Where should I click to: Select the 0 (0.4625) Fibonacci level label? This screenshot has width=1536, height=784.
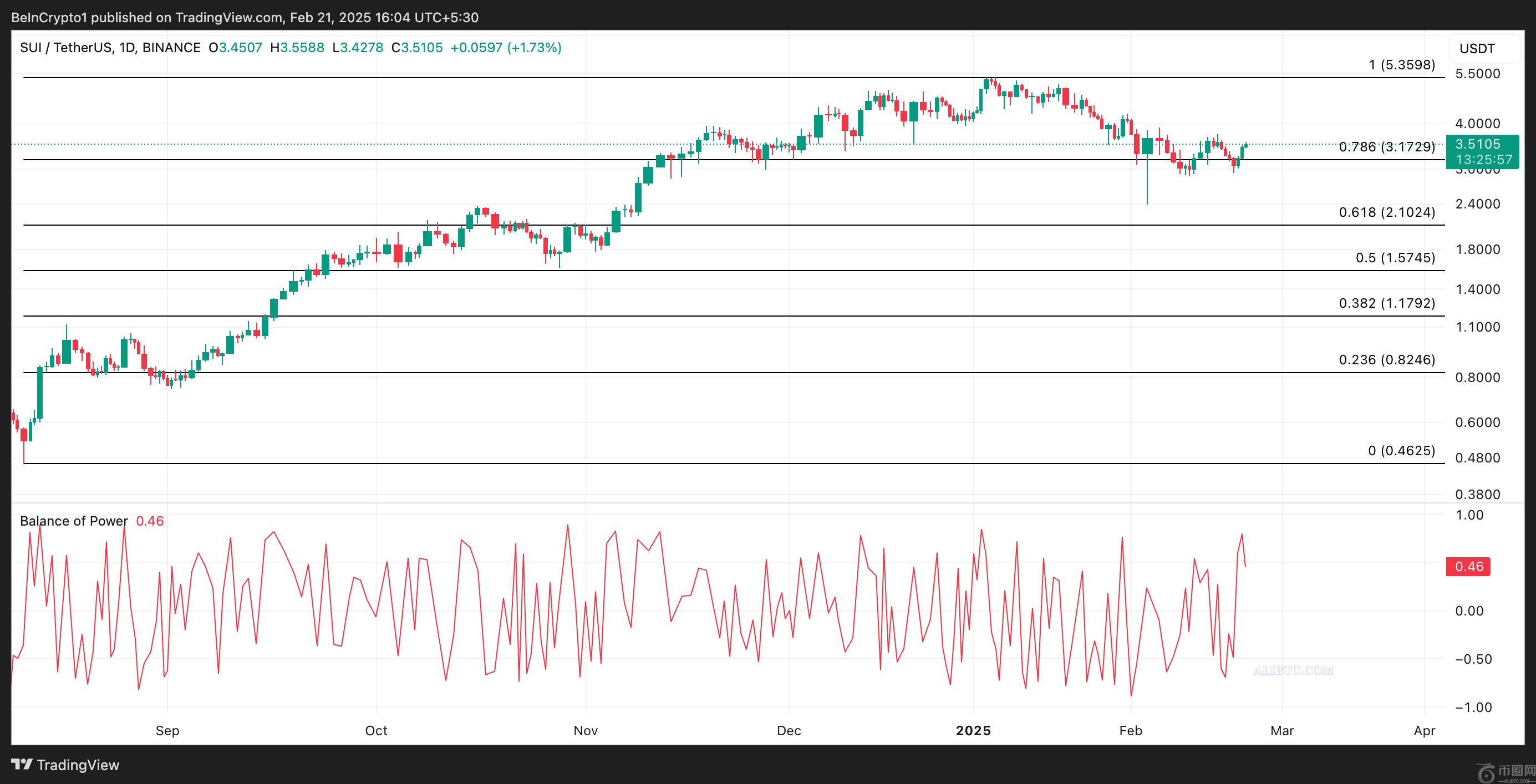pyautogui.click(x=1401, y=451)
